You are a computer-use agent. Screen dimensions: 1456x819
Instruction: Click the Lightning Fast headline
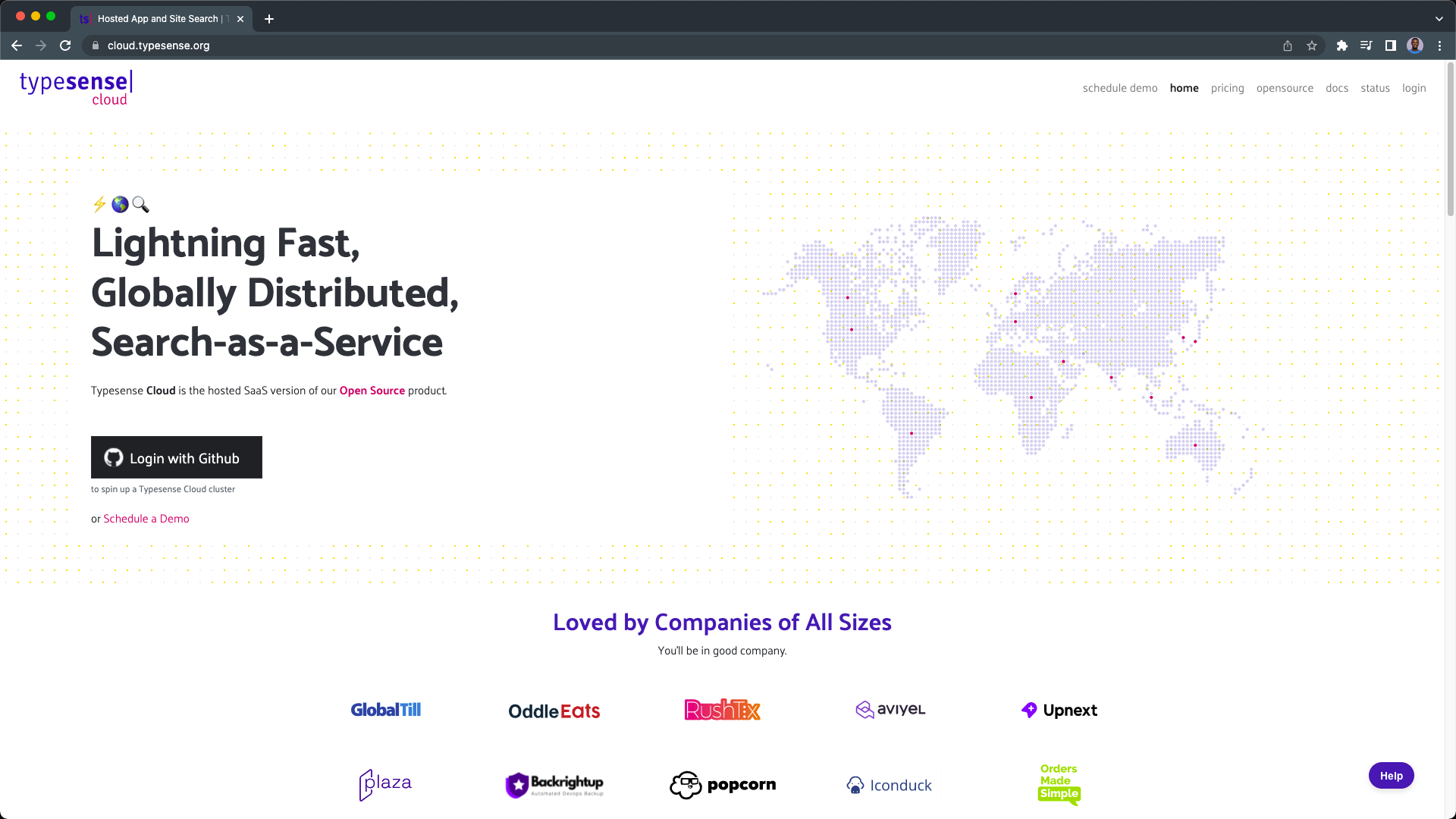pos(275,293)
